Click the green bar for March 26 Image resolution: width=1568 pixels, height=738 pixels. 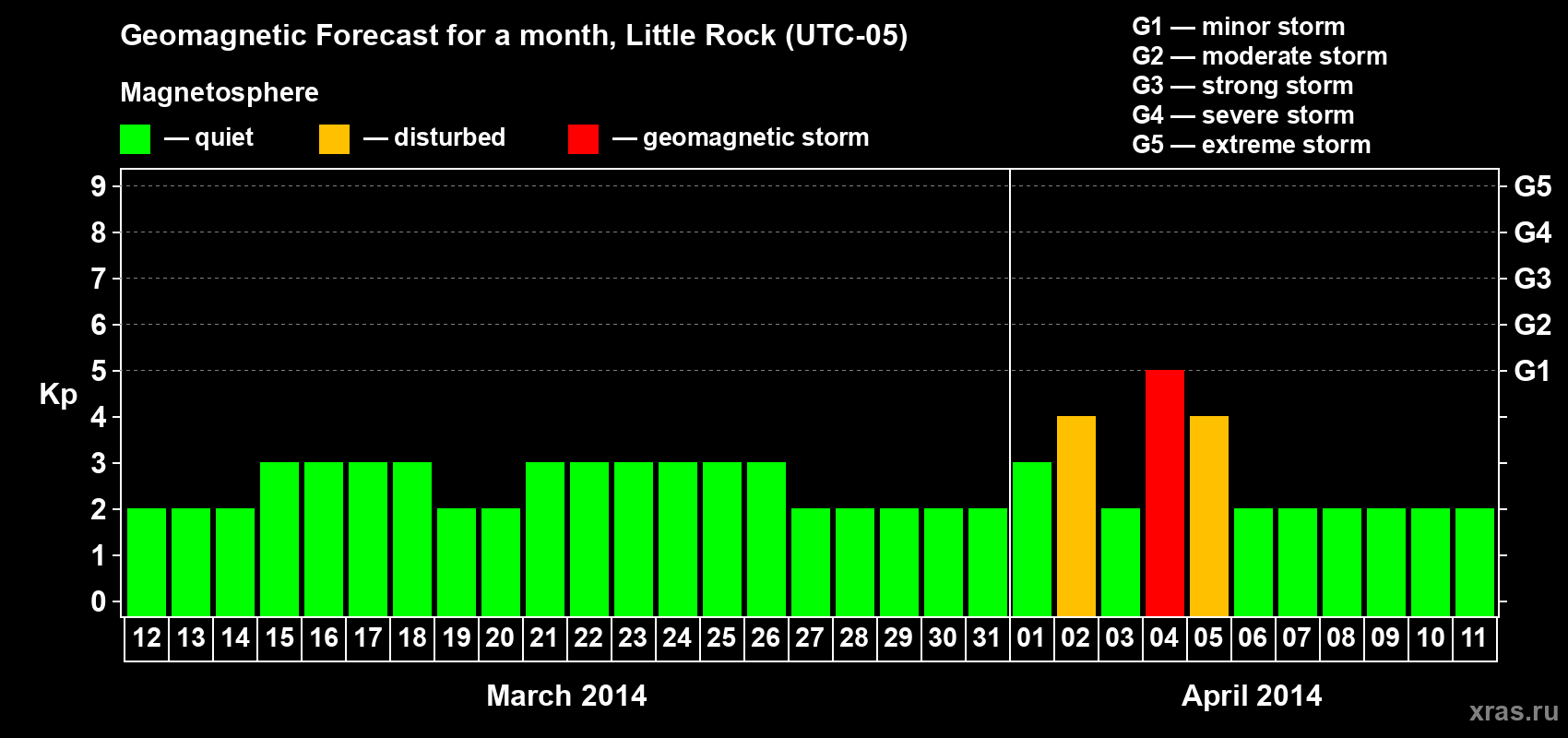[766, 540]
